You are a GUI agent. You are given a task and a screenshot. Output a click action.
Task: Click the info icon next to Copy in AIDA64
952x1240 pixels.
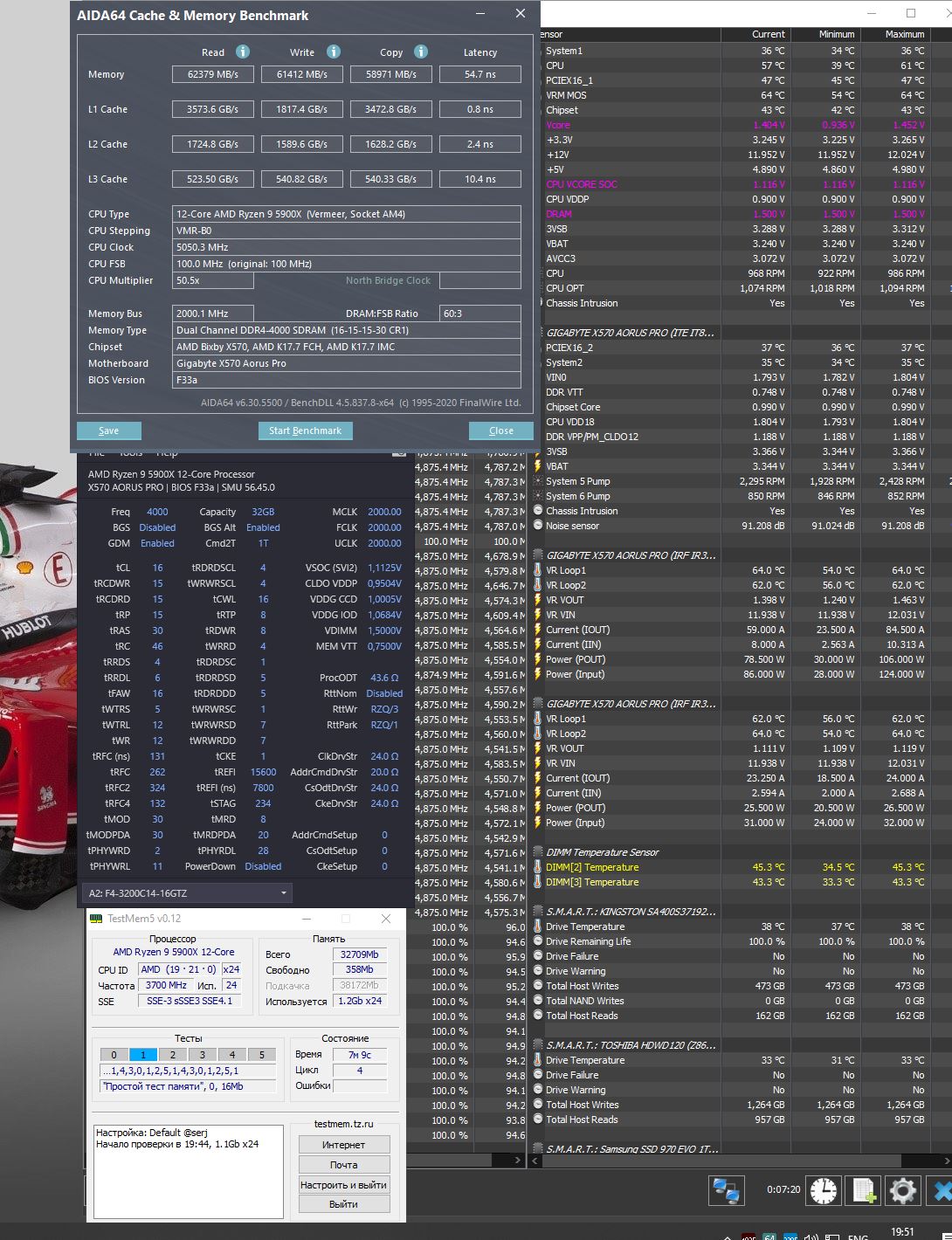pos(421,52)
